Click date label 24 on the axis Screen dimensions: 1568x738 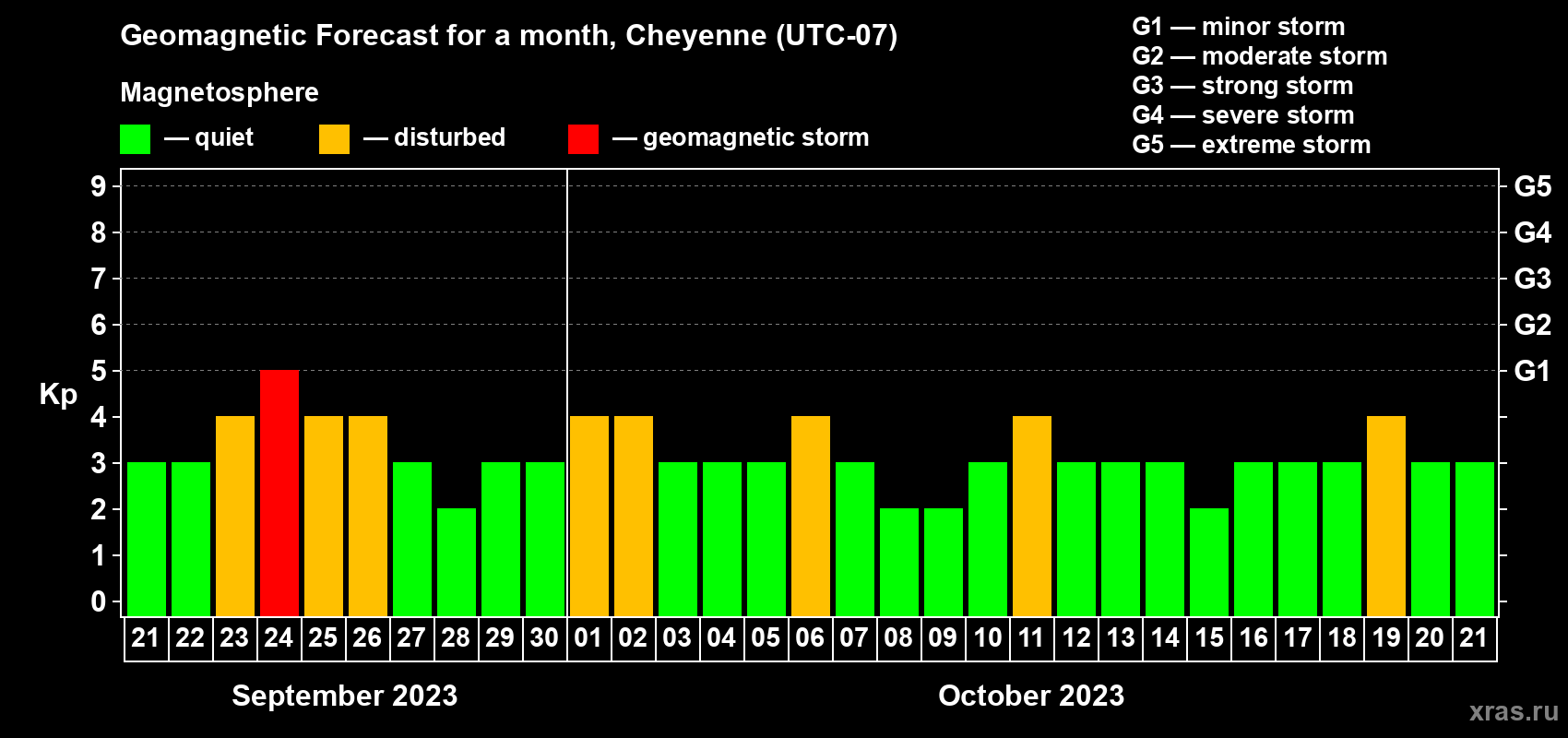pyautogui.click(x=279, y=638)
